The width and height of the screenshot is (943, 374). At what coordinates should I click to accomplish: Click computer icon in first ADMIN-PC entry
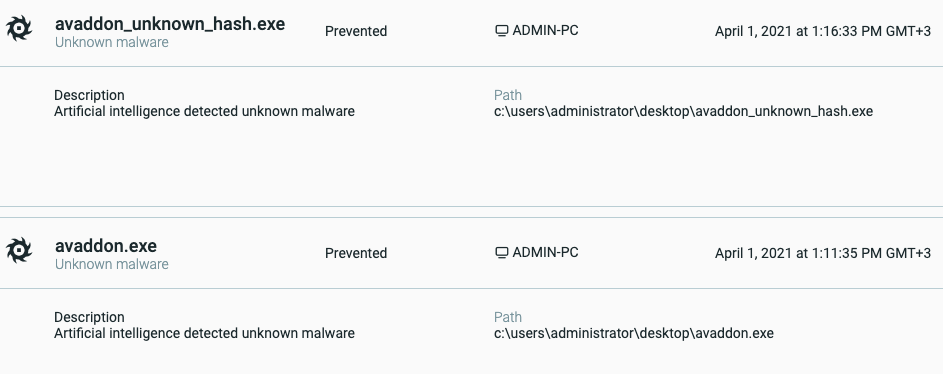[x=502, y=31]
